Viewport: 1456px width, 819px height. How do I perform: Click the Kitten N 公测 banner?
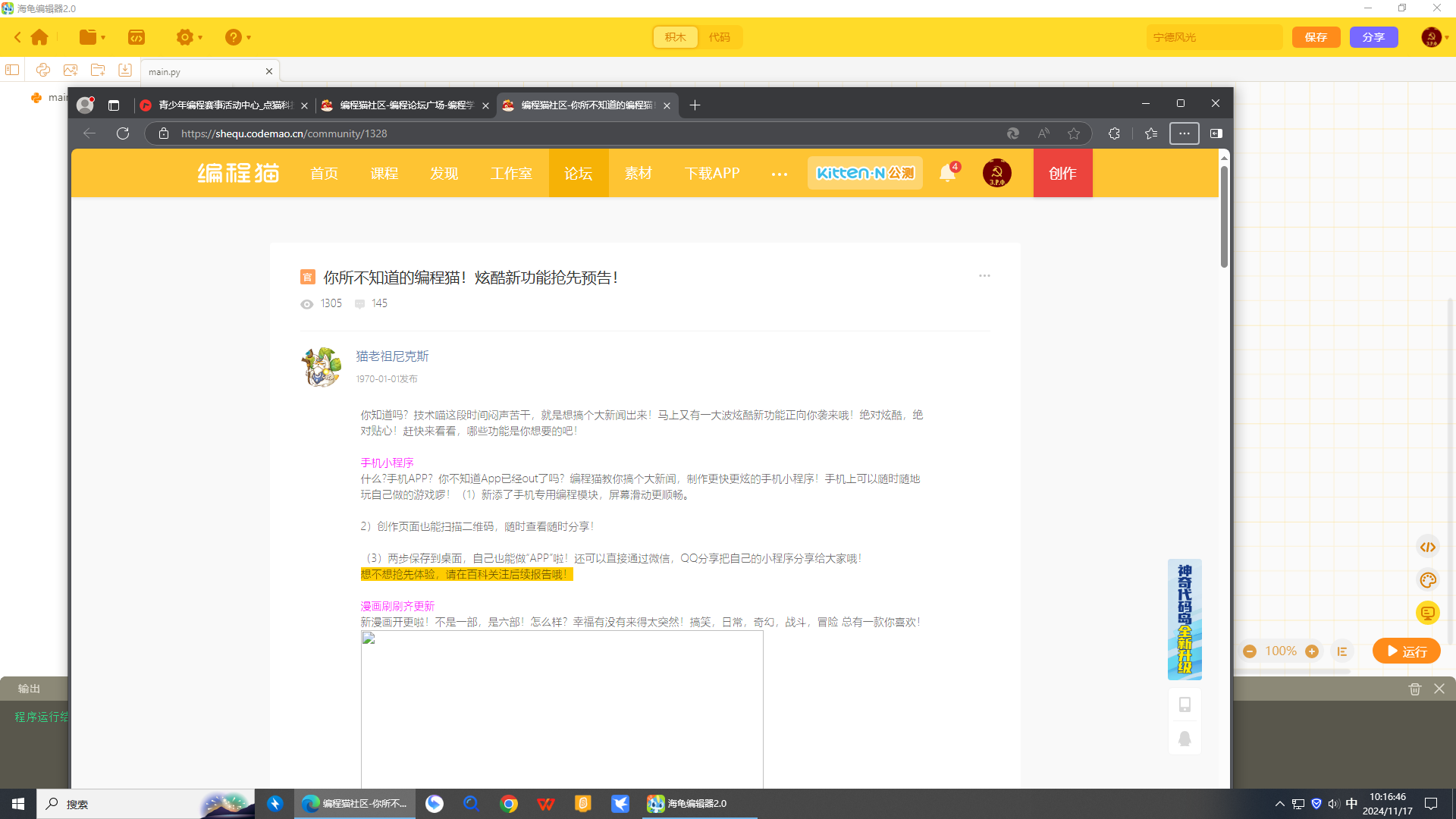[865, 173]
